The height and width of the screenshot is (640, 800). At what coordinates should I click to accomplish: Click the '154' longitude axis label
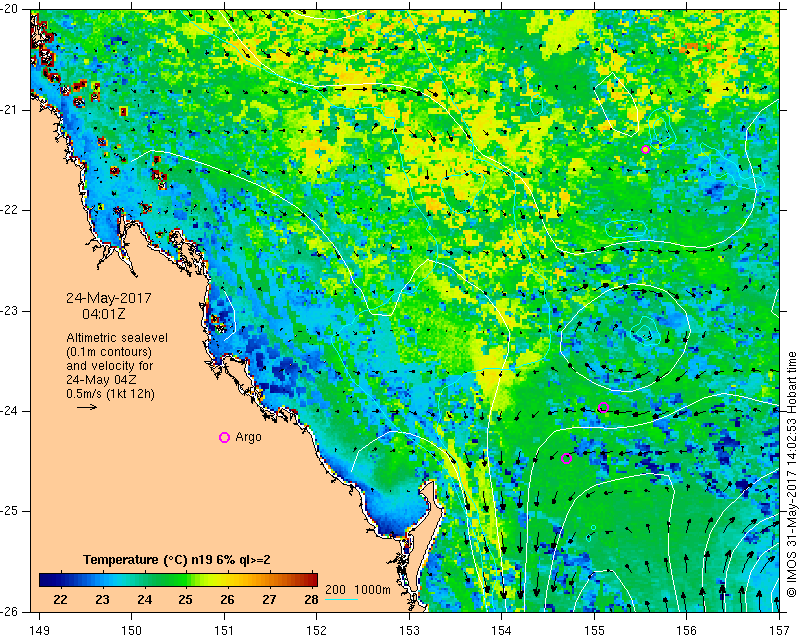pyautogui.click(x=502, y=630)
